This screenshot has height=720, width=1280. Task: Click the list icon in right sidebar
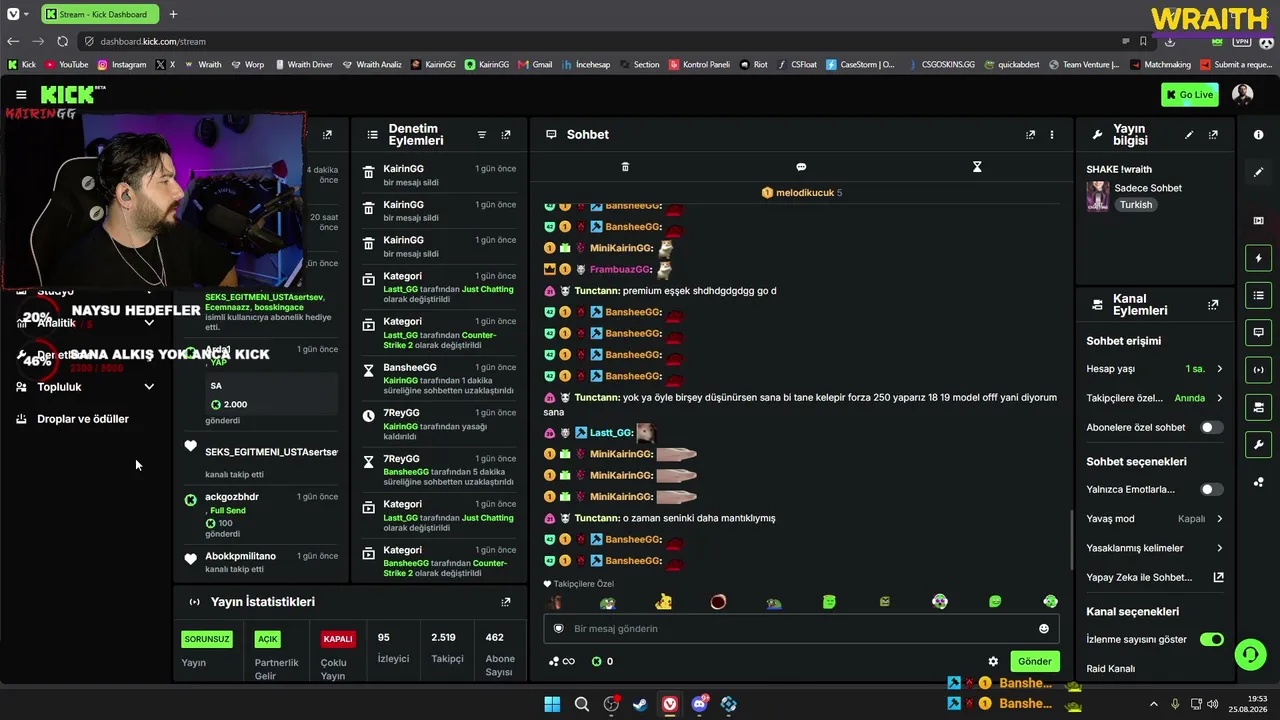coord(1258,295)
